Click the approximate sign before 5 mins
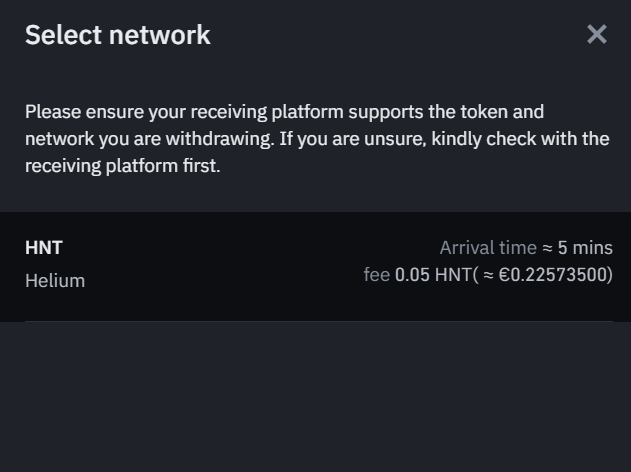This screenshot has width=631, height=472. pos(547,248)
